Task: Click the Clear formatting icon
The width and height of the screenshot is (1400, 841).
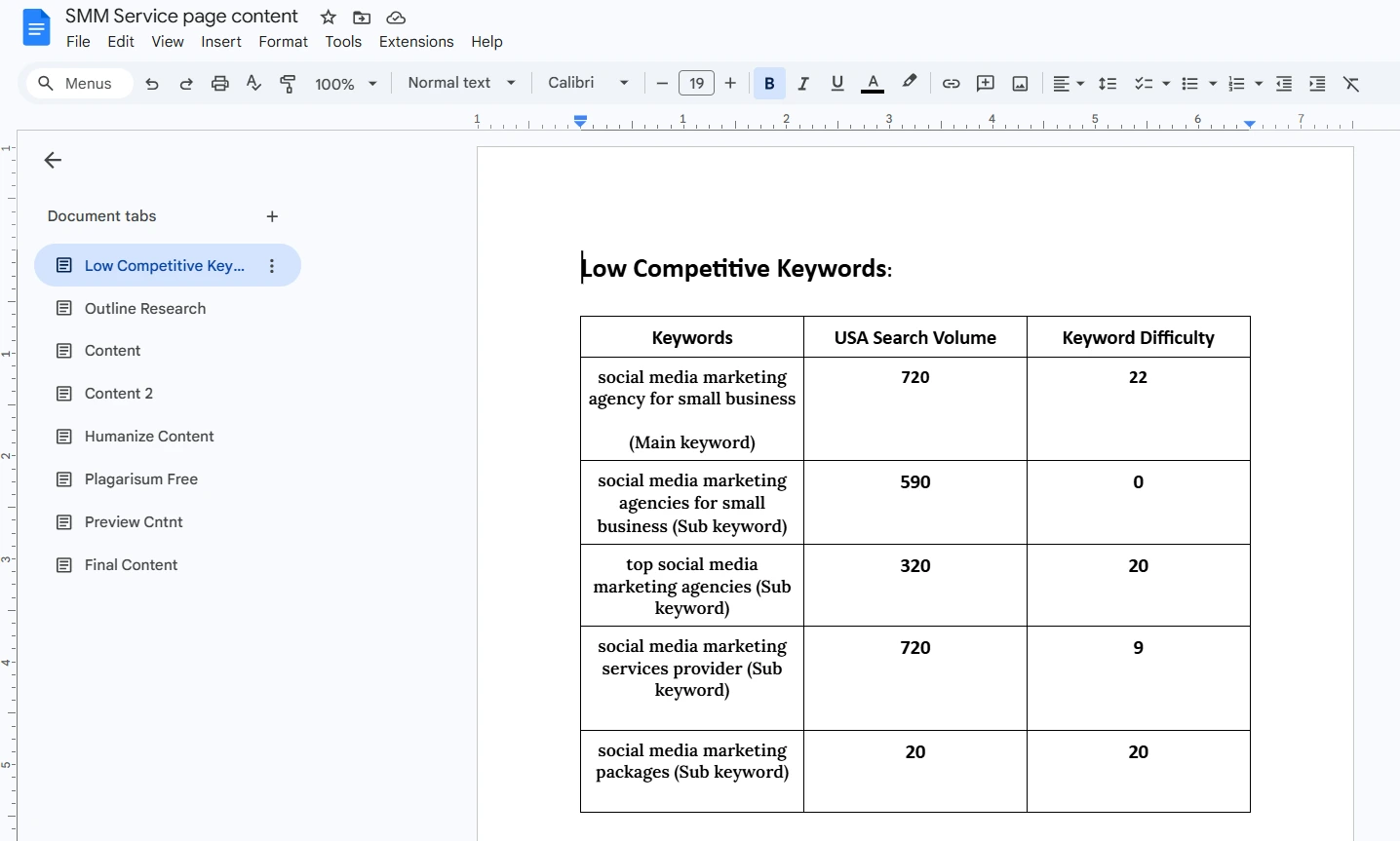Action: tap(1351, 84)
